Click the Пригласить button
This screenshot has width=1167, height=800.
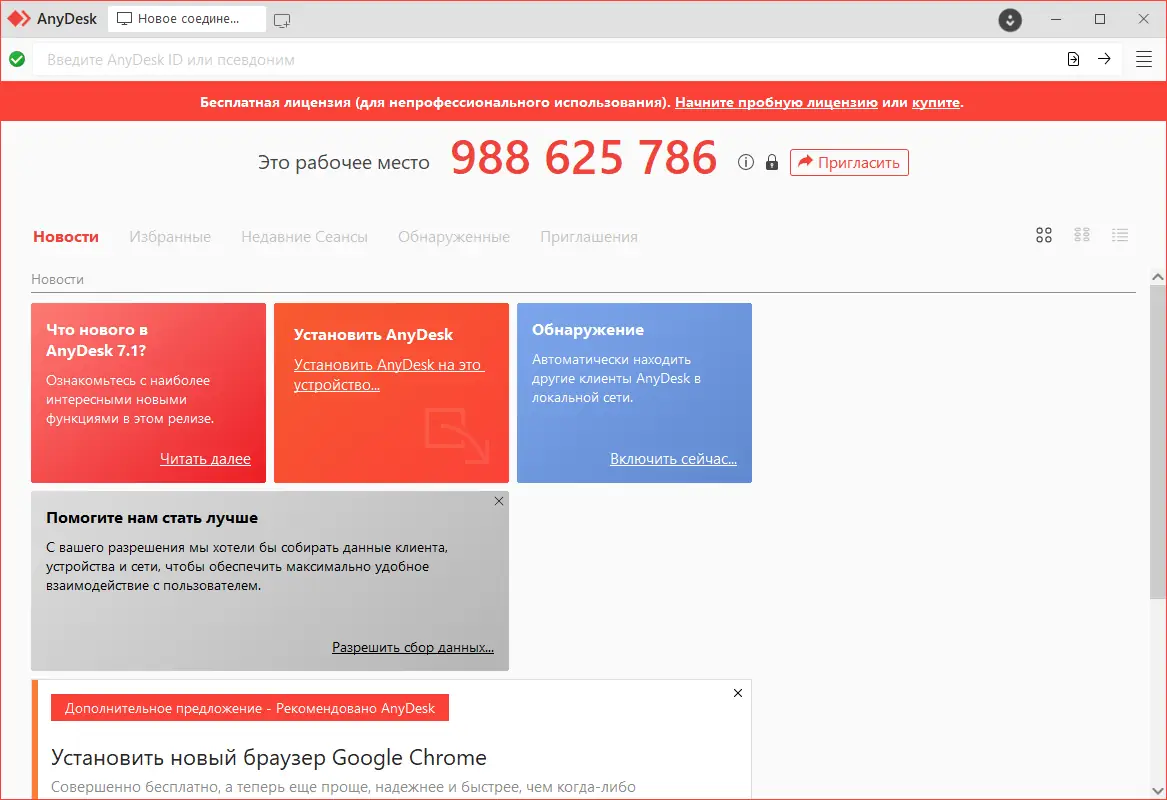[x=849, y=162]
